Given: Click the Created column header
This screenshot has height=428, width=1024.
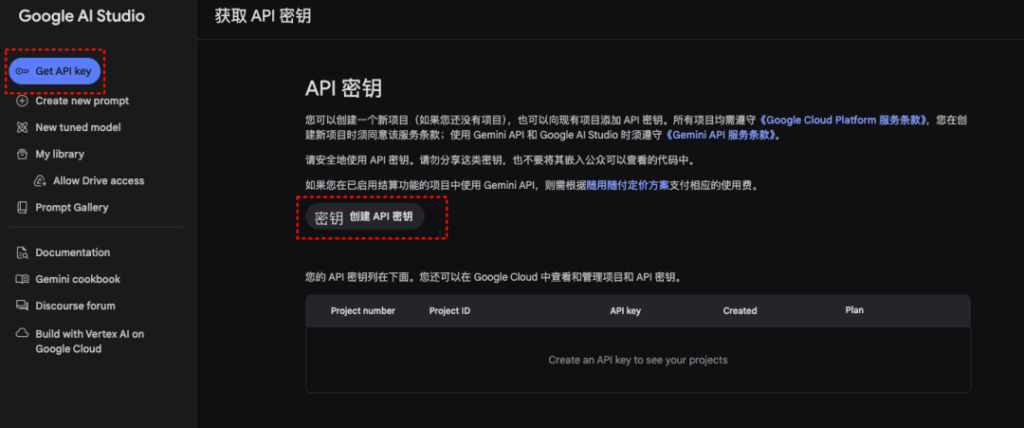Looking at the screenshot, I should click(740, 311).
